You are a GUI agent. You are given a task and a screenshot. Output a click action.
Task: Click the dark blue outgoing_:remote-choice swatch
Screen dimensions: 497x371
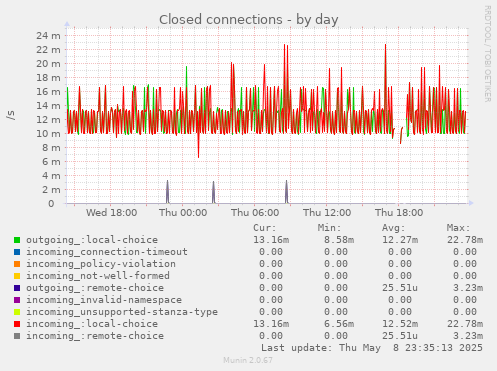[x=17, y=288]
